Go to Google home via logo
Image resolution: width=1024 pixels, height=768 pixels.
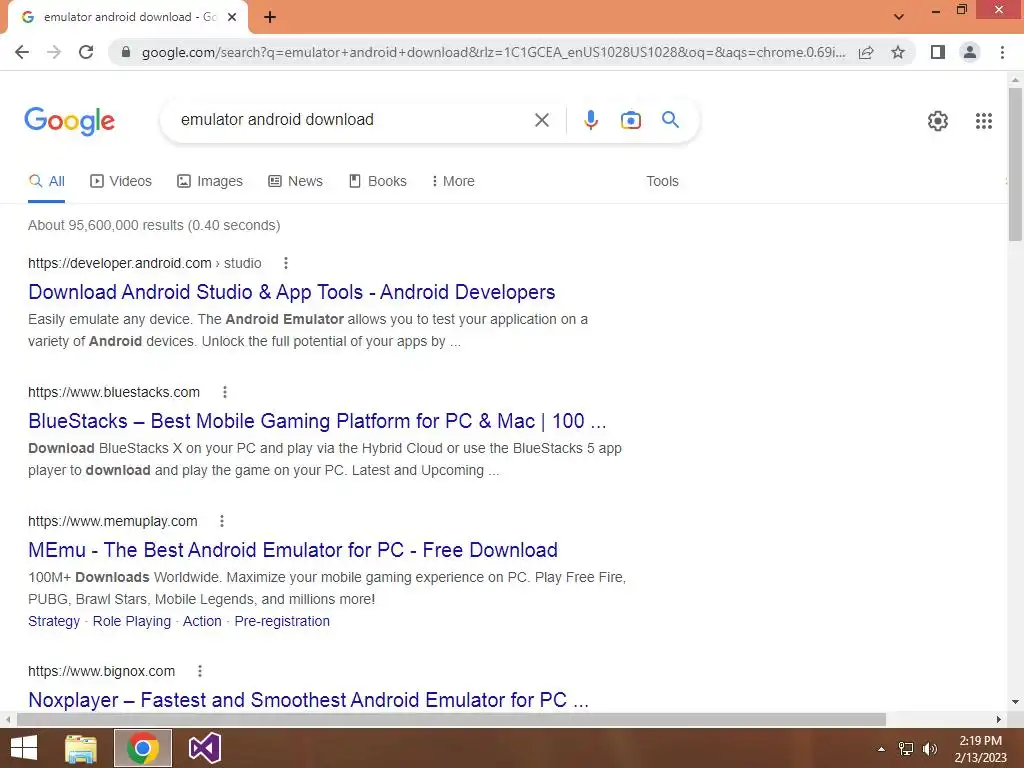[69, 121]
